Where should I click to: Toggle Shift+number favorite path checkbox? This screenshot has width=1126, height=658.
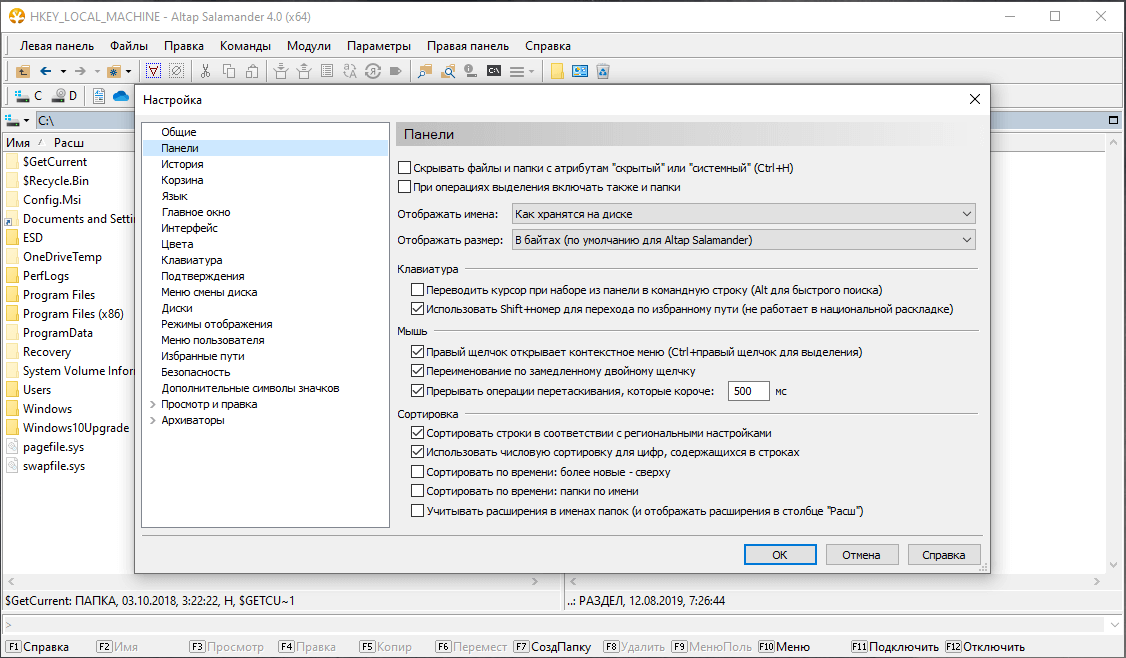(417, 309)
